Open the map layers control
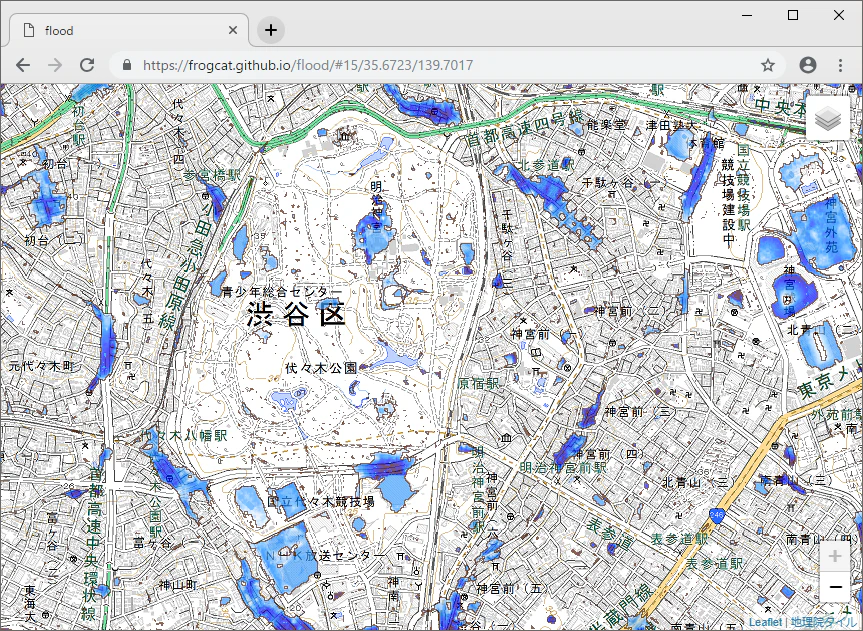The height and width of the screenshot is (631, 863). [828, 119]
